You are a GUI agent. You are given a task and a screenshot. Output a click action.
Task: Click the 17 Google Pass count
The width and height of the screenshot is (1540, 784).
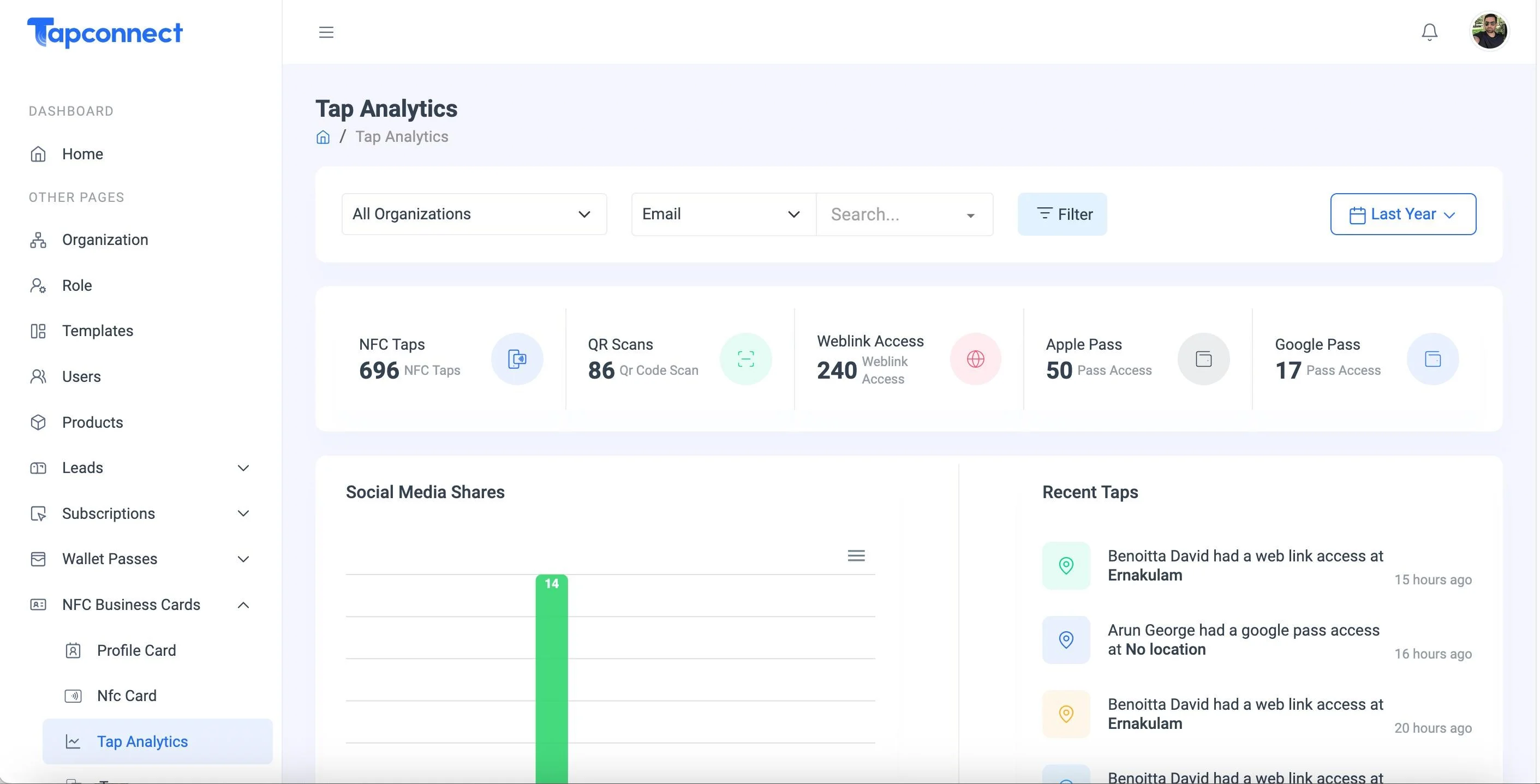coord(1288,370)
